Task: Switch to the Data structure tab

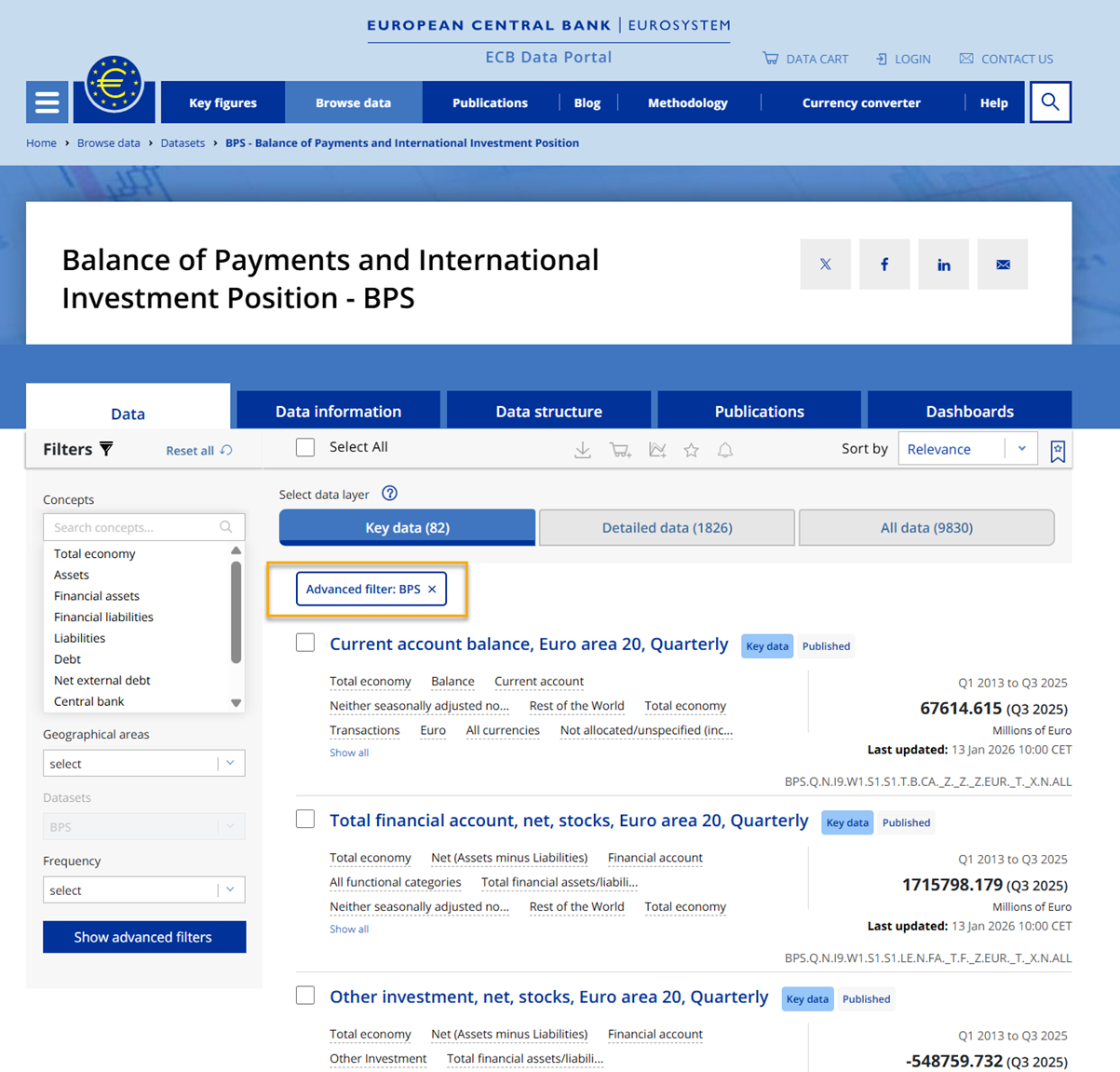Action: (548, 412)
